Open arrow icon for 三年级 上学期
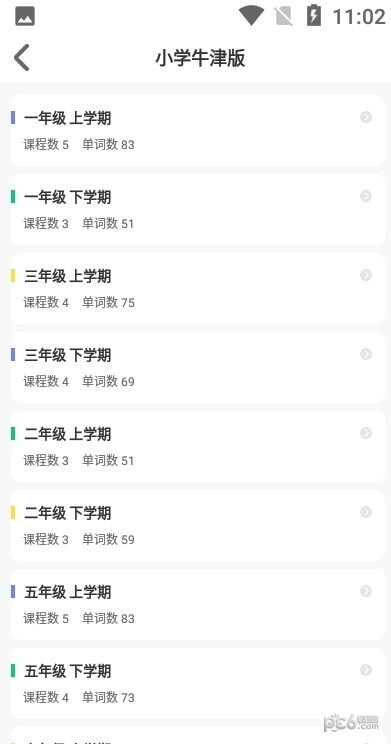The height and width of the screenshot is (744, 391). click(x=366, y=275)
